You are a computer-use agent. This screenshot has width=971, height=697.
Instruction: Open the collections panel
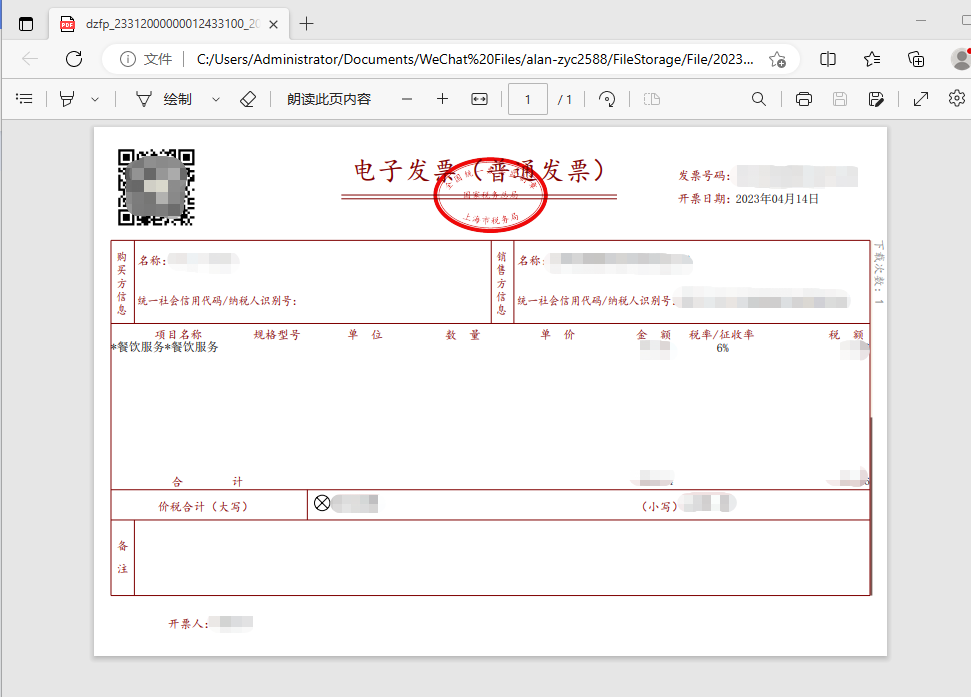point(916,59)
